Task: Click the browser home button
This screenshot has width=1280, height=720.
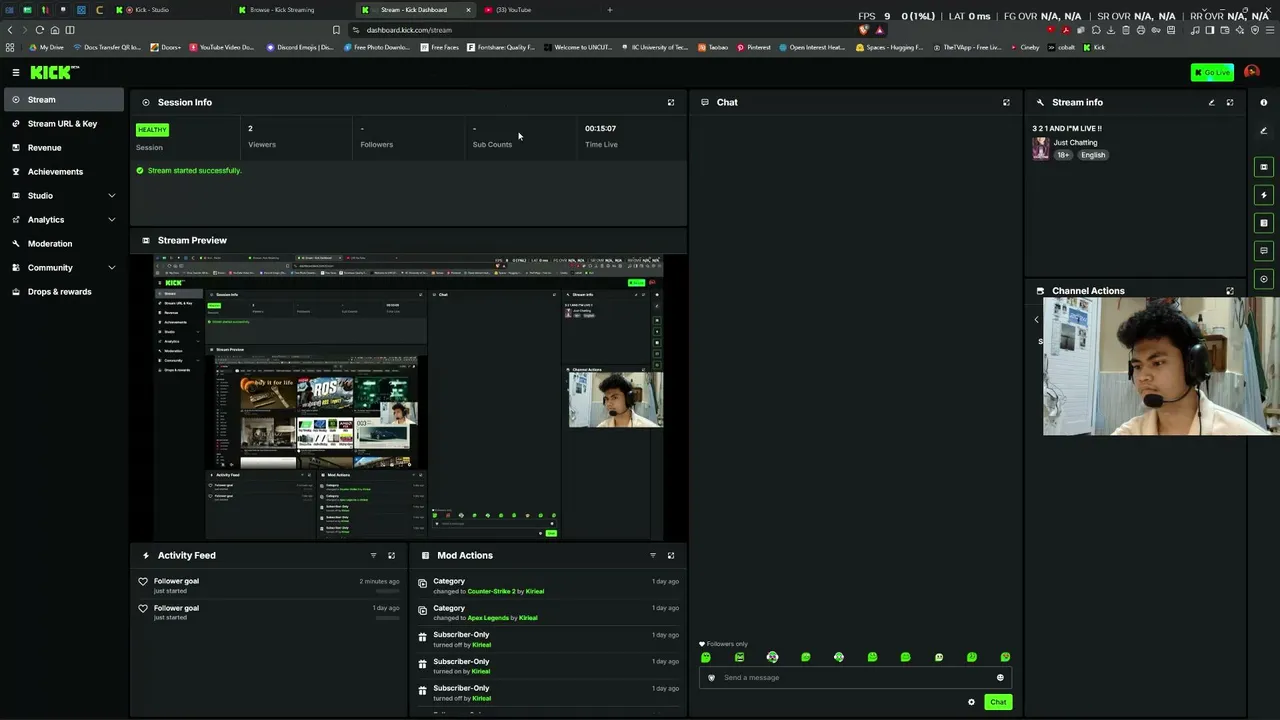Action: click(55, 30)
